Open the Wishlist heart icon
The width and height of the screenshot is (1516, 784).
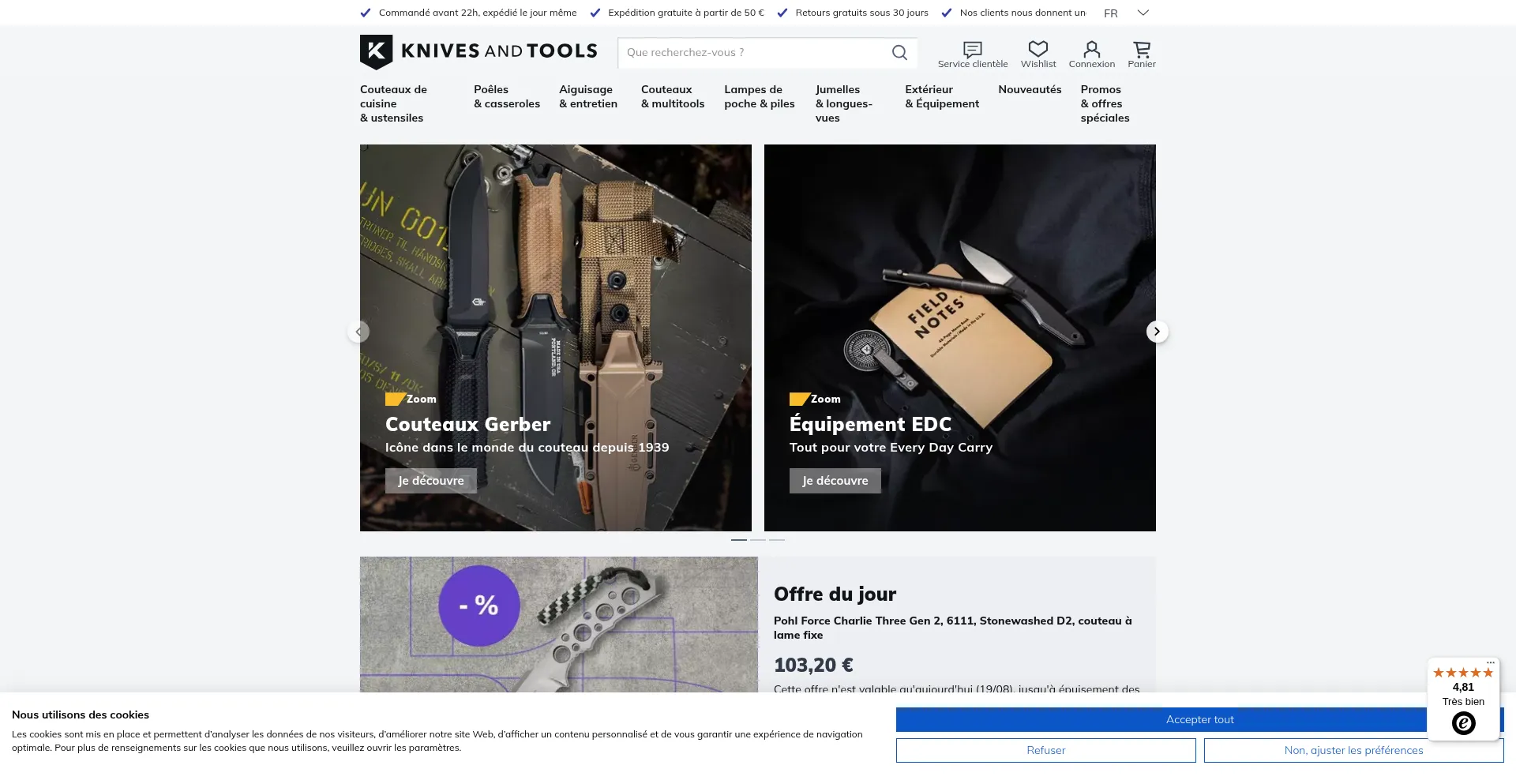click(1038, 50)
